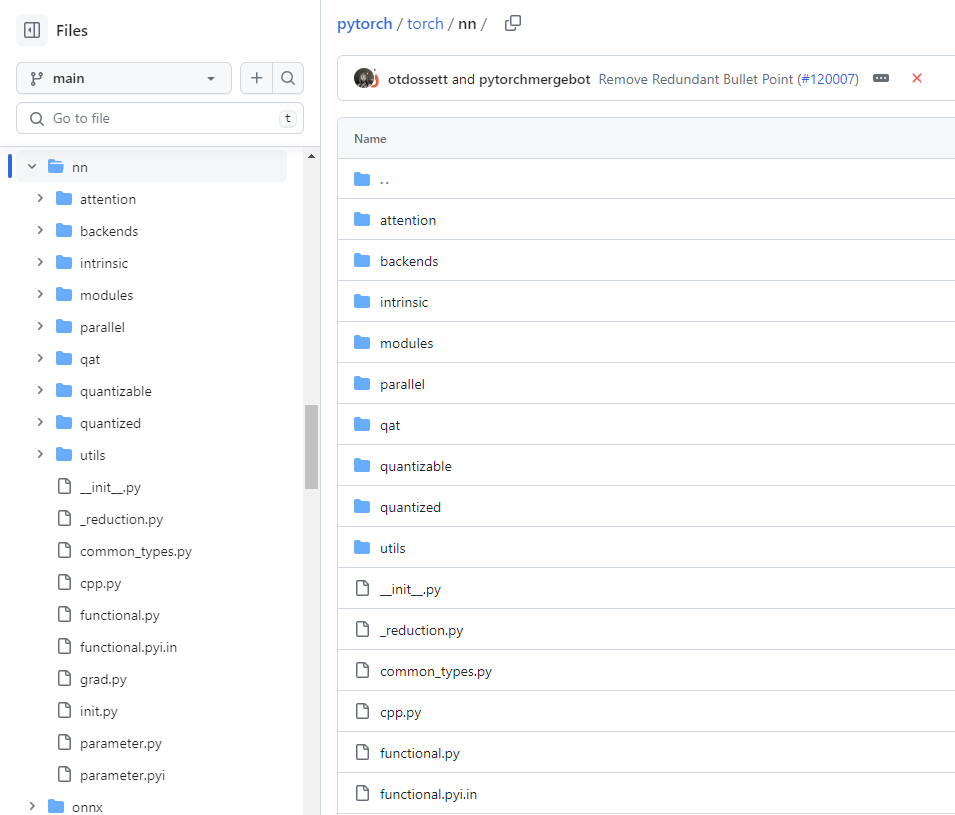Image resolution: width=955 pixels, height=815 pixels.
Task: Copy the path with the copy icon
Action: (x=513, y=23)
